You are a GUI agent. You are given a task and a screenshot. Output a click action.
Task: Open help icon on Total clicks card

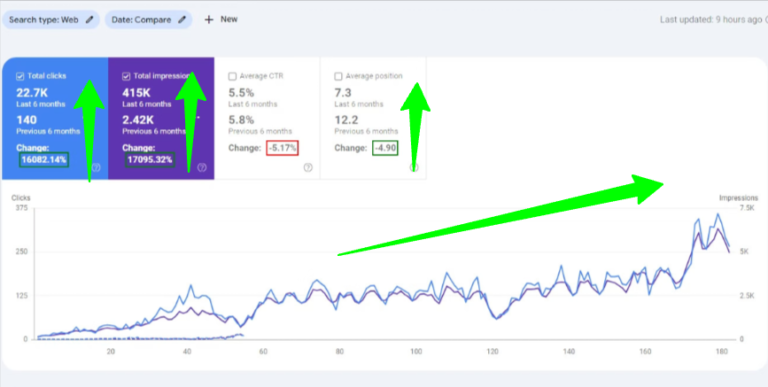(96, 168)
